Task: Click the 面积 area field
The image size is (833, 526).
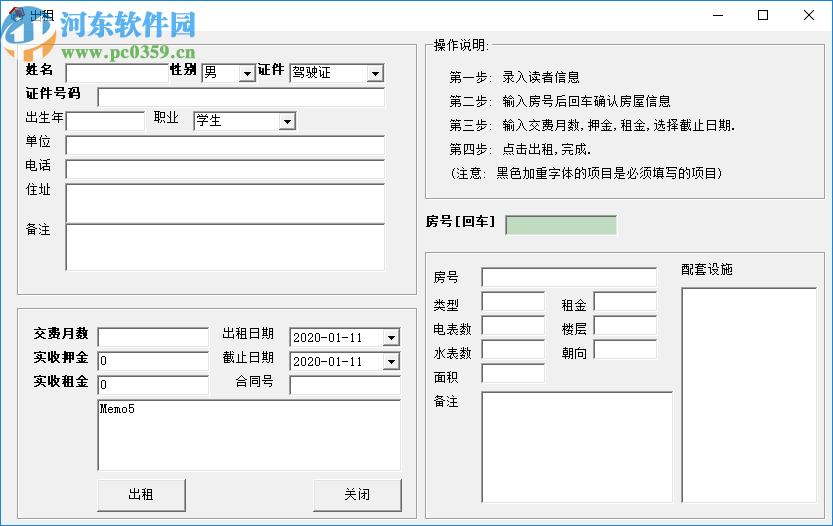Action: pos(513,373)
